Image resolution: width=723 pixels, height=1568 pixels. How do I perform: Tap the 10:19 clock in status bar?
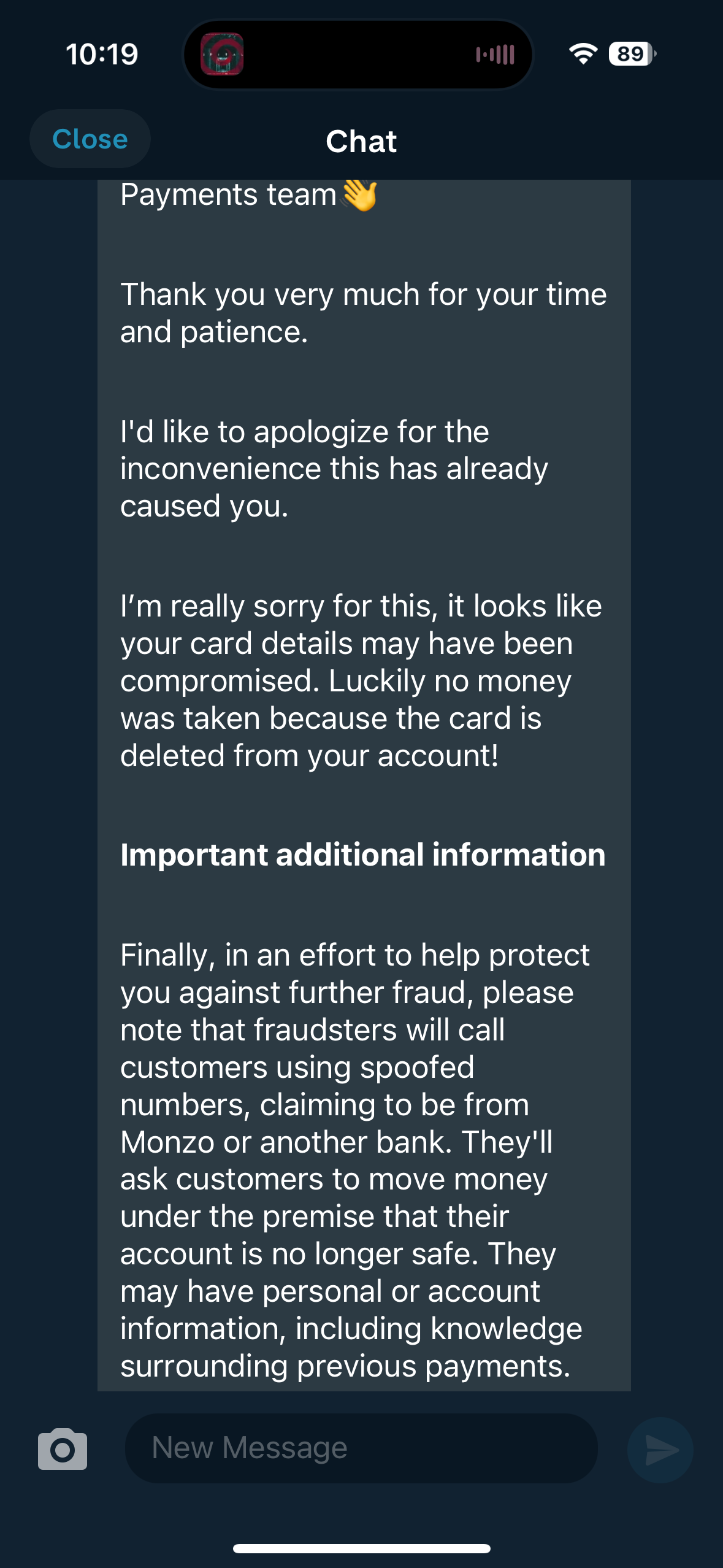pos(102,54)
